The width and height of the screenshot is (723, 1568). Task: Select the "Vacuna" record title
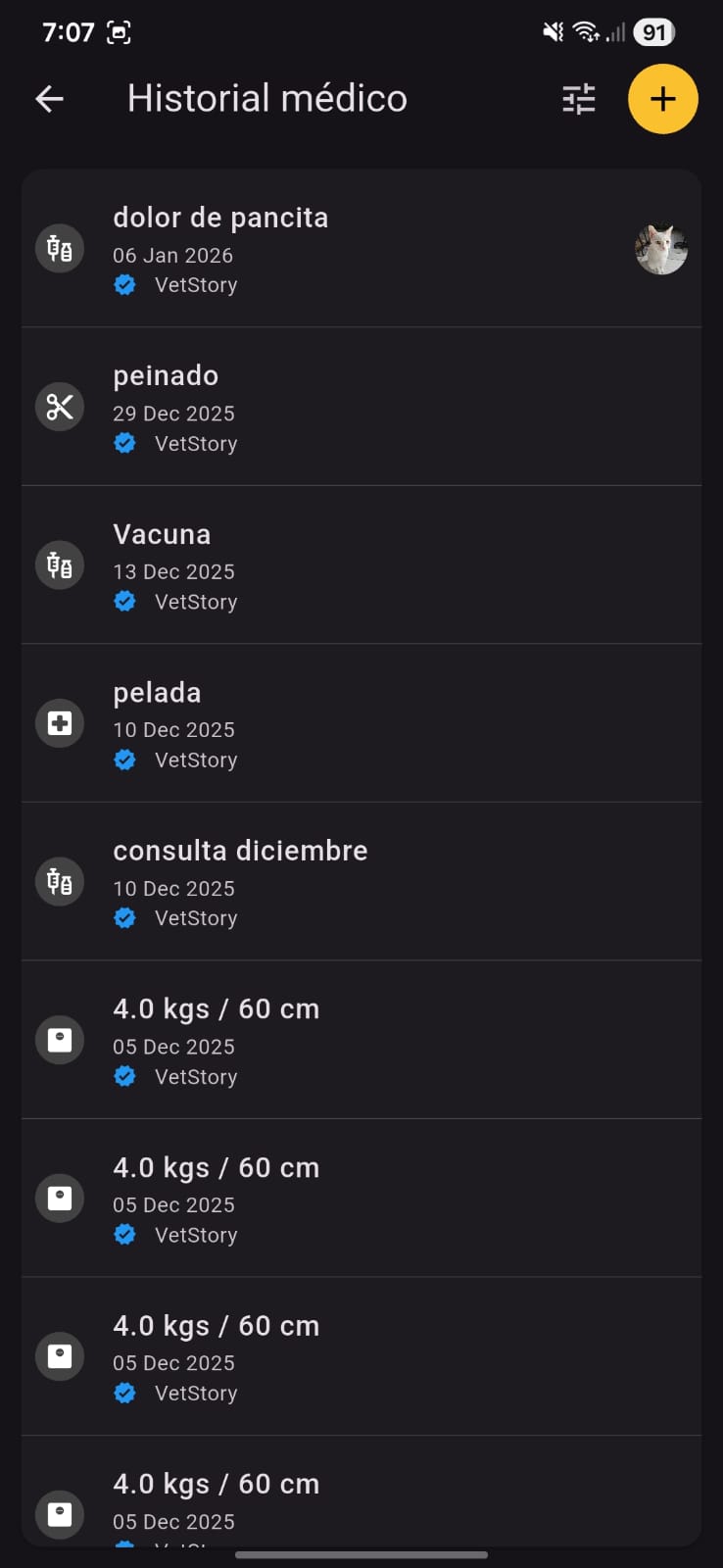(x=162, y=535)
